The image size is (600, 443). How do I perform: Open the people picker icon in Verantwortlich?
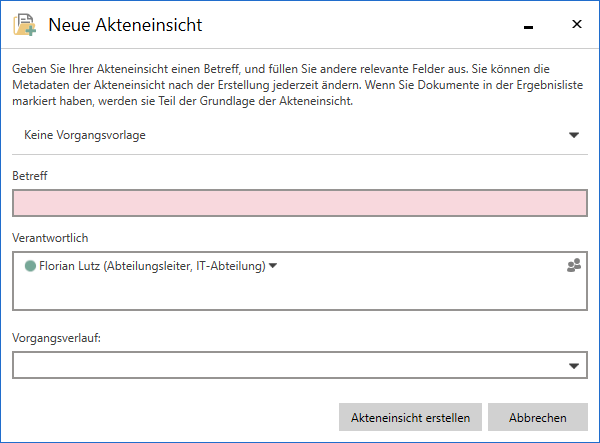click(574, 266)
